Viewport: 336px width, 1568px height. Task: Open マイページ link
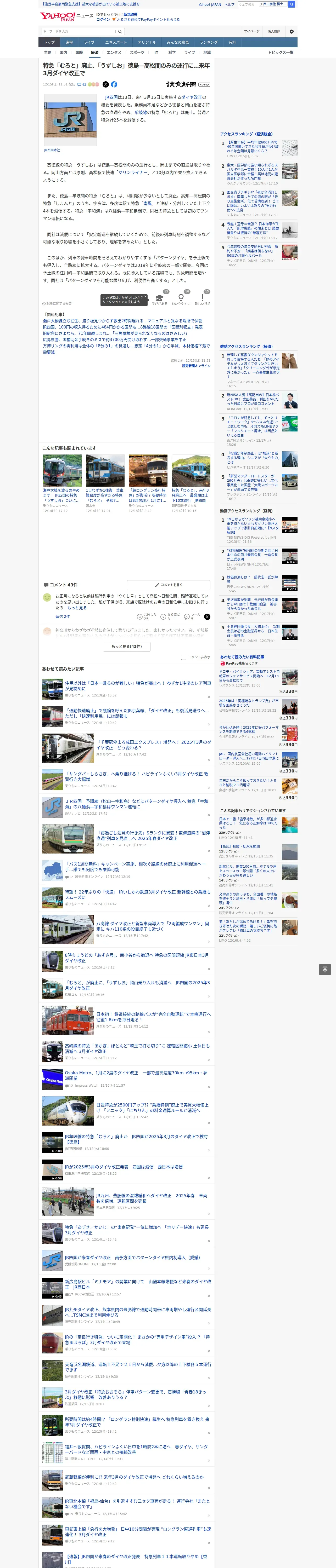pyautogui.click(x=252, y=32)
